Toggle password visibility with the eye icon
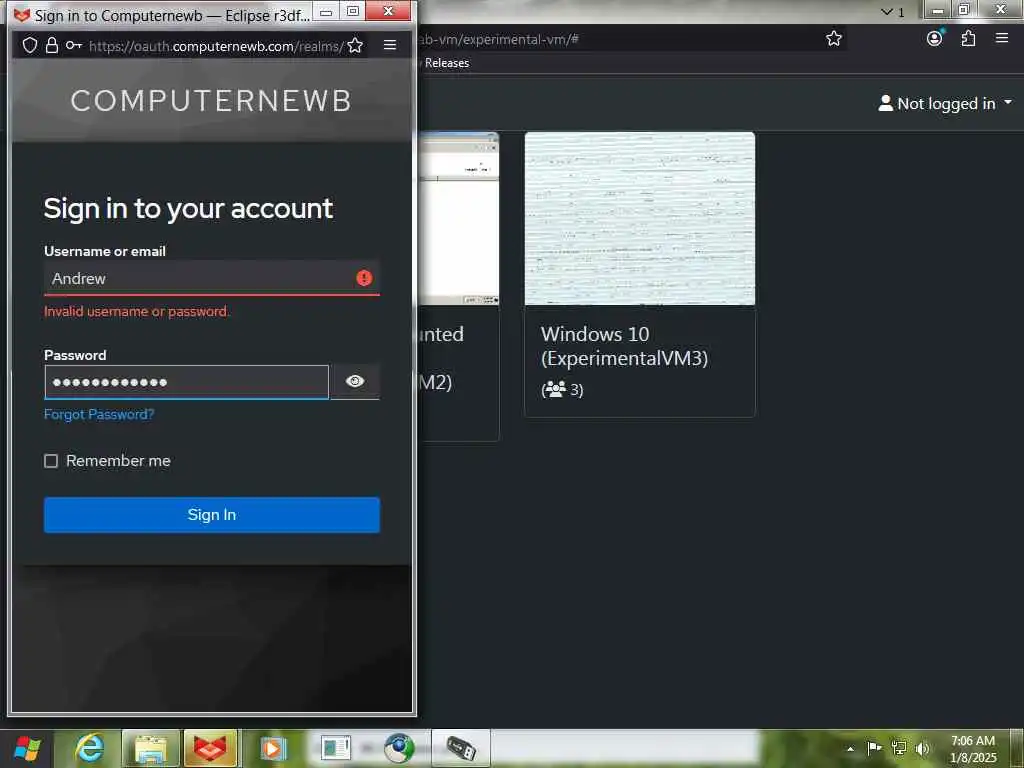The image size is (1024, 768). [x=355, y=381]
